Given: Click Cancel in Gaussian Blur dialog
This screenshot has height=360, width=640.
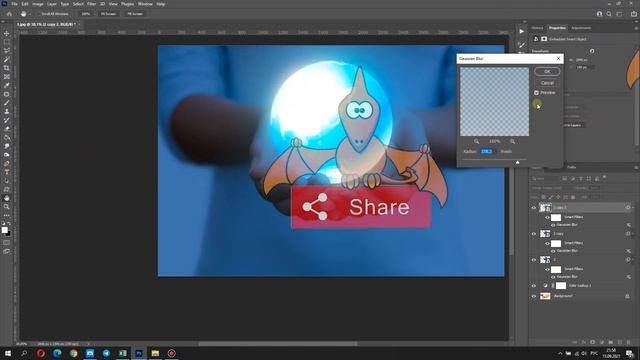Looking at the screenshot, I should pos(547,83).
